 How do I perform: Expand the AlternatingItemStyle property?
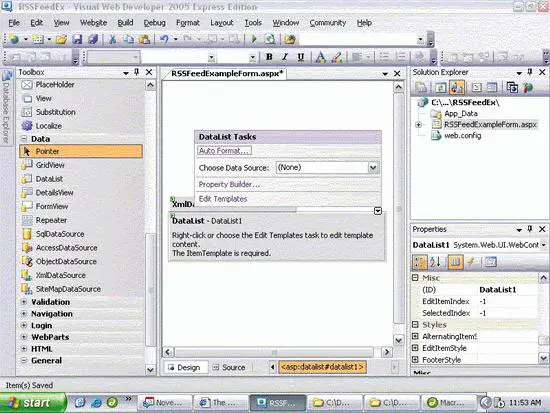pos(415,336)
